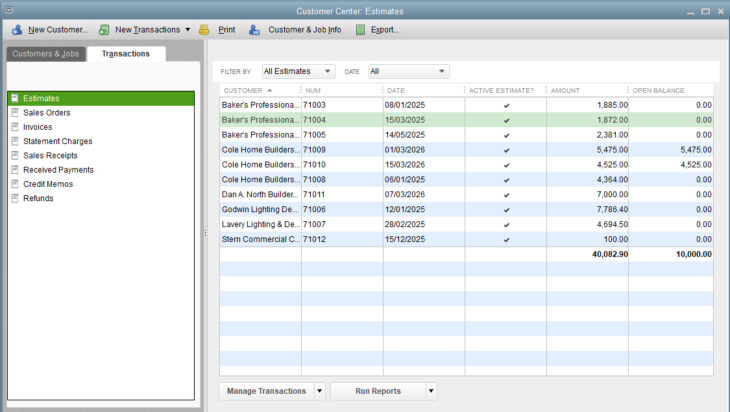Click the 7,786.40 amount cell
This screenshot has height=412, width=730.
tap(588, 209)
